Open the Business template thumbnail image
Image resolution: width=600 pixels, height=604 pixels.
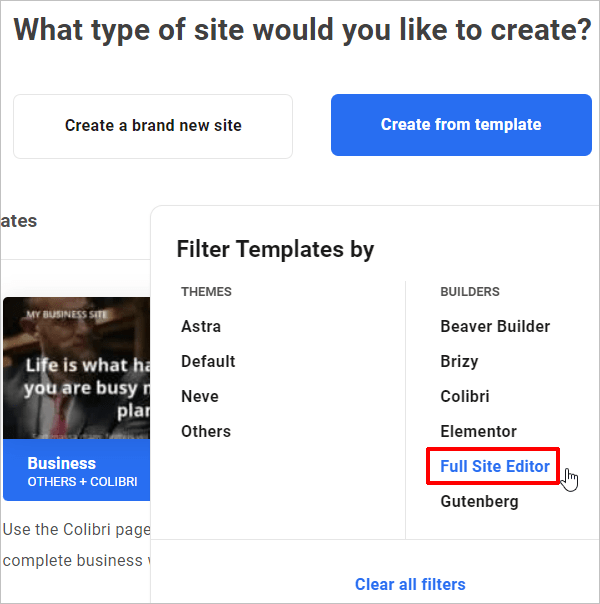click(x=76, y=367)
